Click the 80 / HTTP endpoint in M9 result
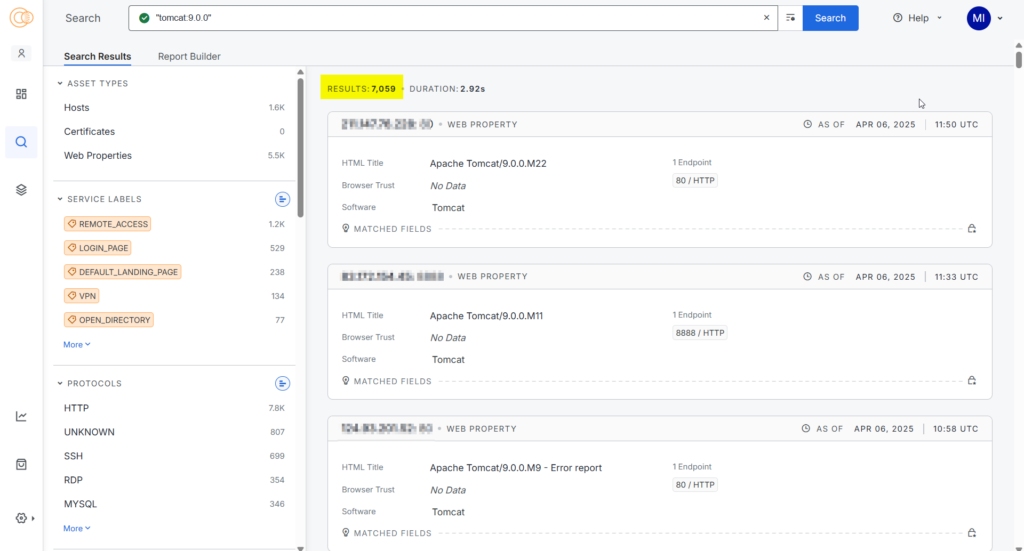The image size is (1024, 551). [695, 484]
